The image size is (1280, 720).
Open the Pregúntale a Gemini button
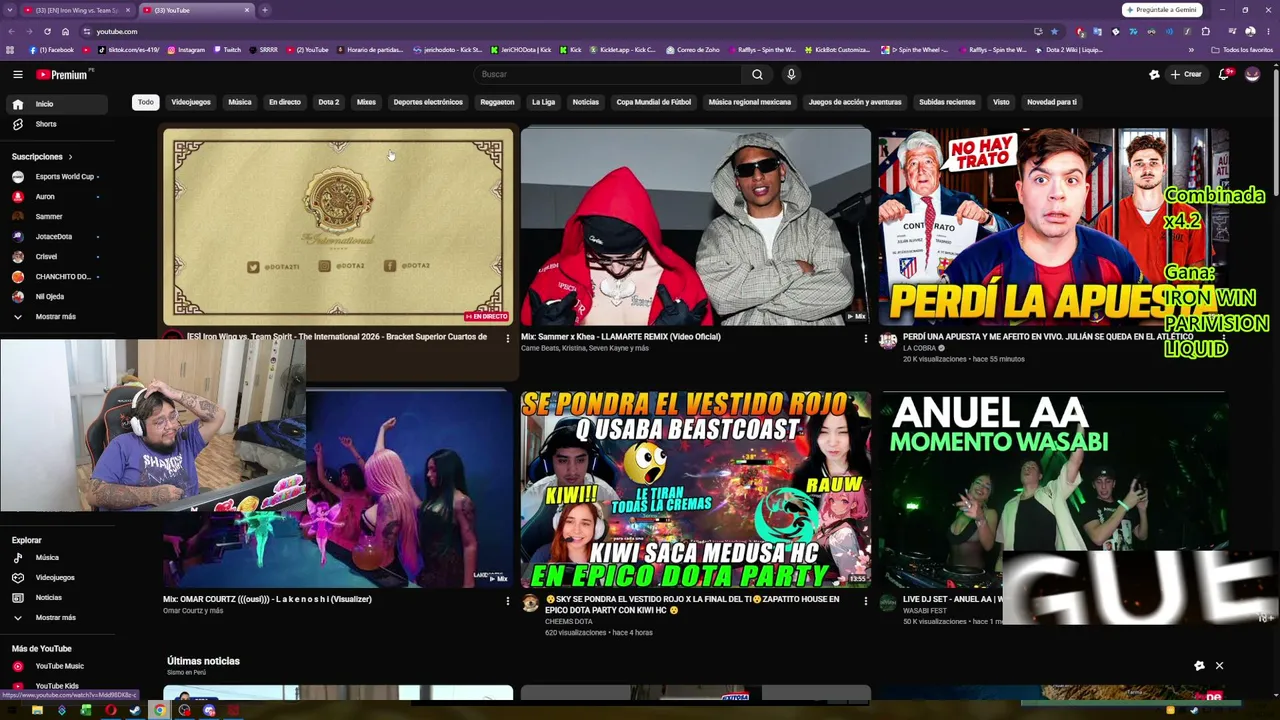click(x=1162, y=10)
